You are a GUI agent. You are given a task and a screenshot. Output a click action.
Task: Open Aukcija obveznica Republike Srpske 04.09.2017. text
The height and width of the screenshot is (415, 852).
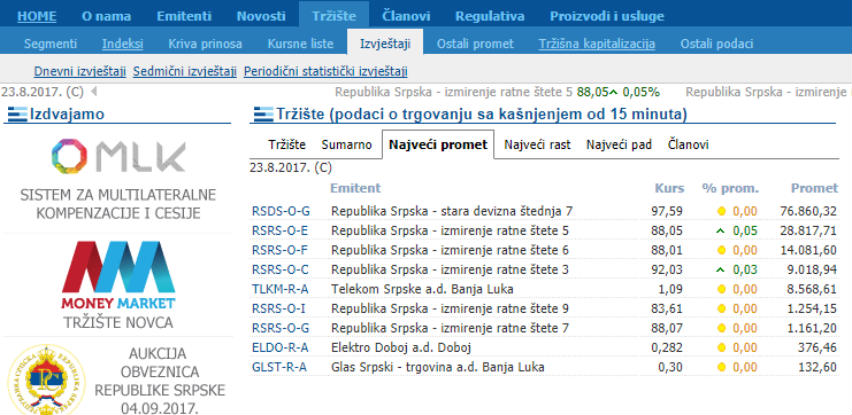pos(160,381)
